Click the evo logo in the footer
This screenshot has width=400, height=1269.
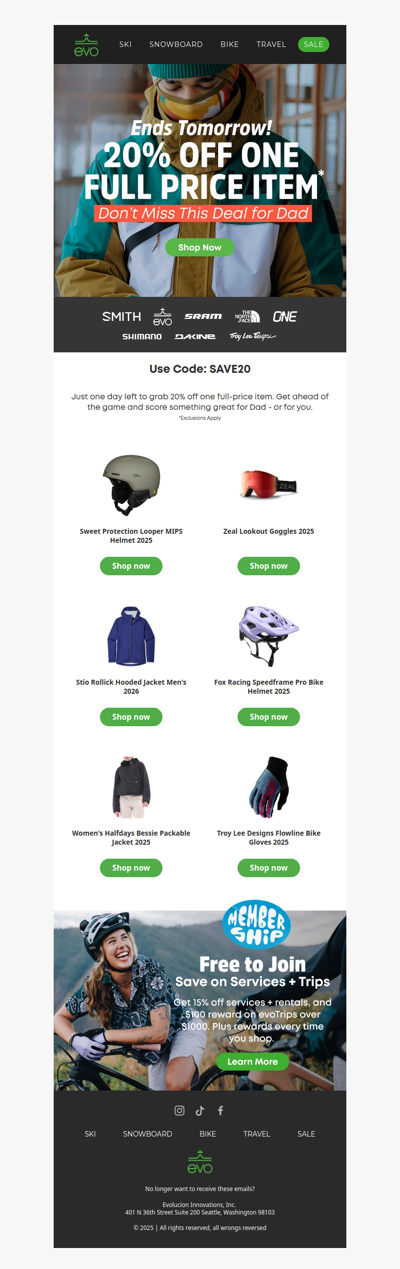pyautogui.click(x=200, y=1162)
